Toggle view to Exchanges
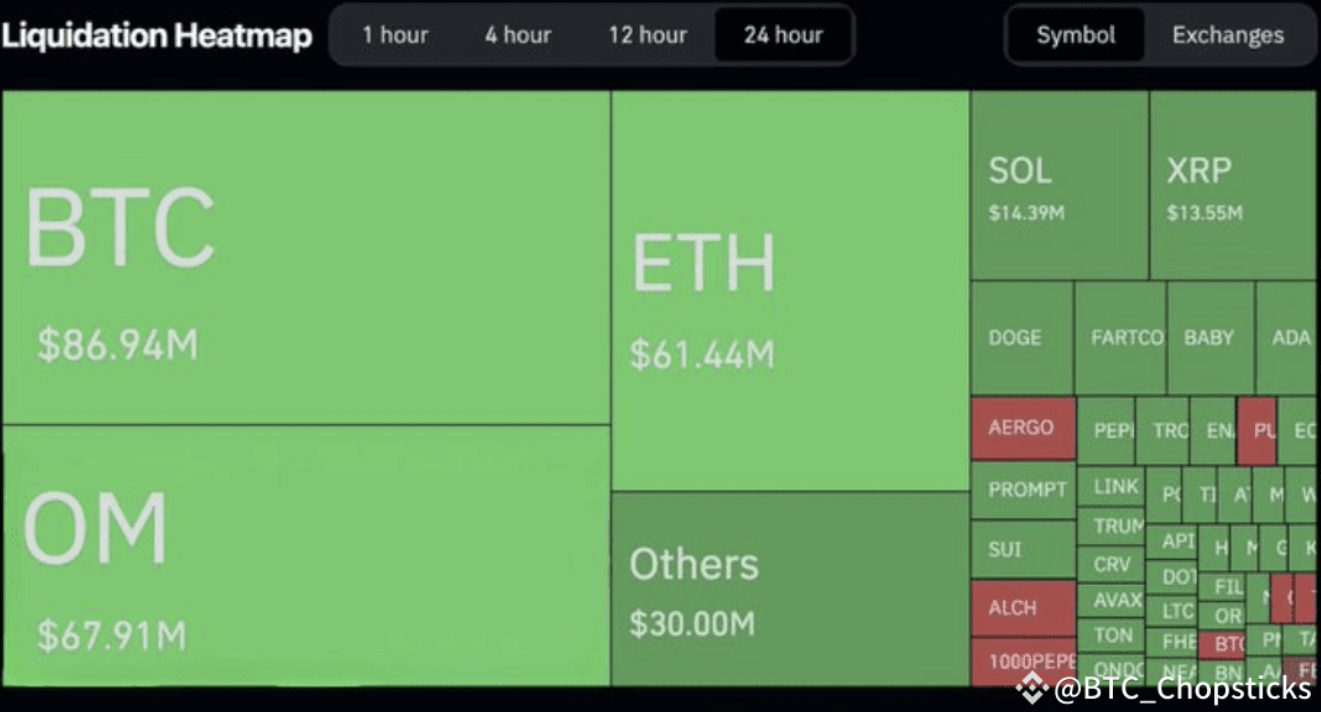 [1228, 35]
